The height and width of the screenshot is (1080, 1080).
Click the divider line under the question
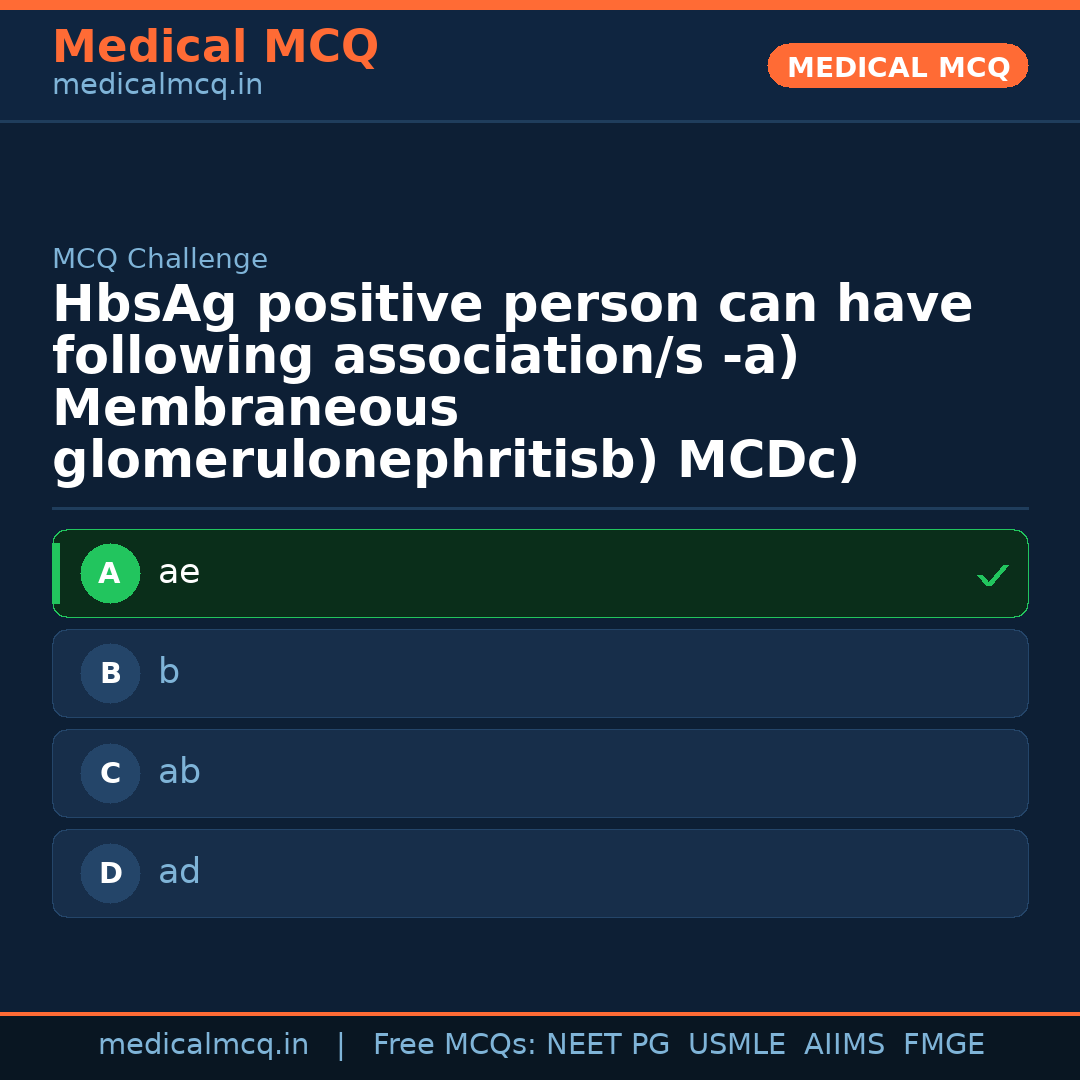click(540, 509)
